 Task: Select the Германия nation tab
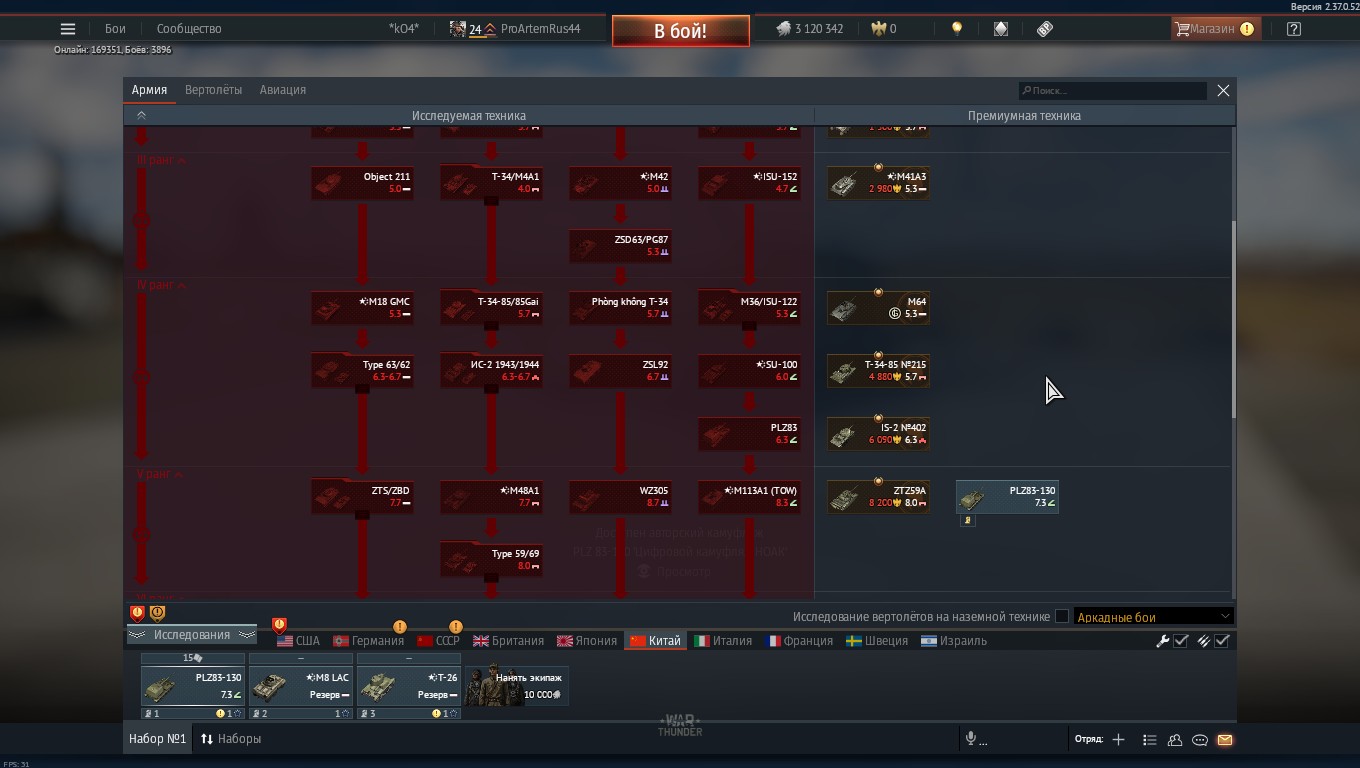[369, 641]
